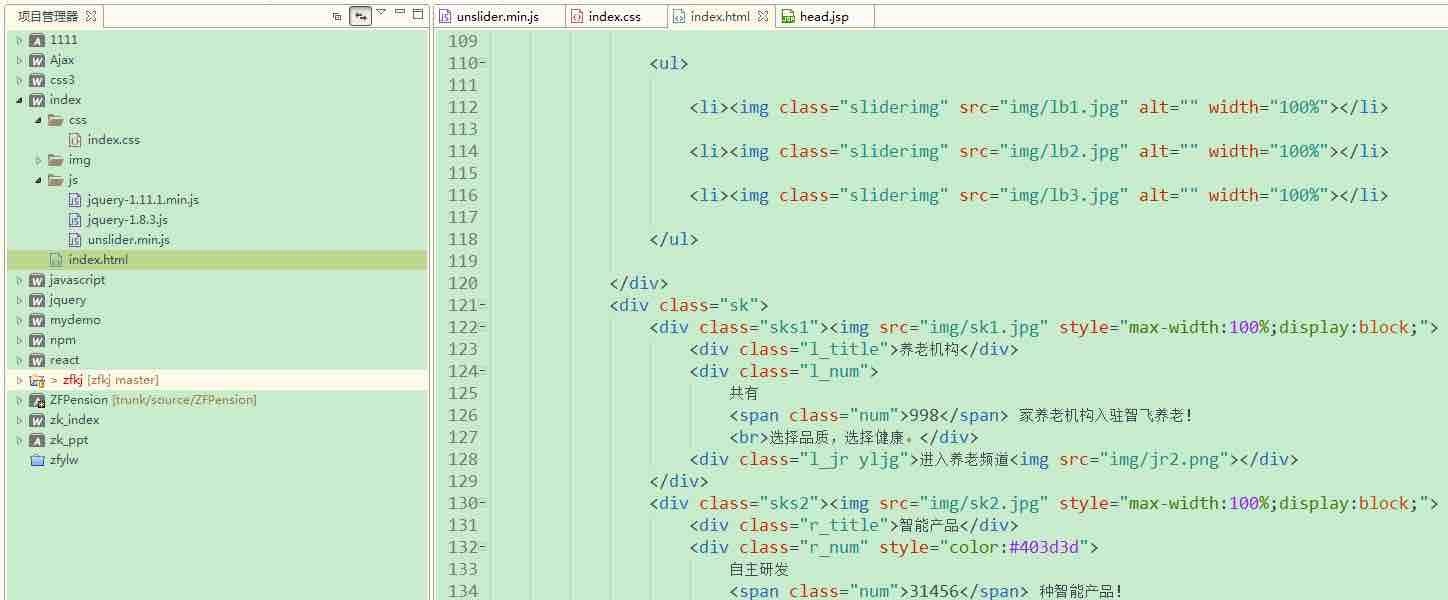Toggle fold marker at line 110
This screenshot has width=1448, height=600.
pos(483,63)
